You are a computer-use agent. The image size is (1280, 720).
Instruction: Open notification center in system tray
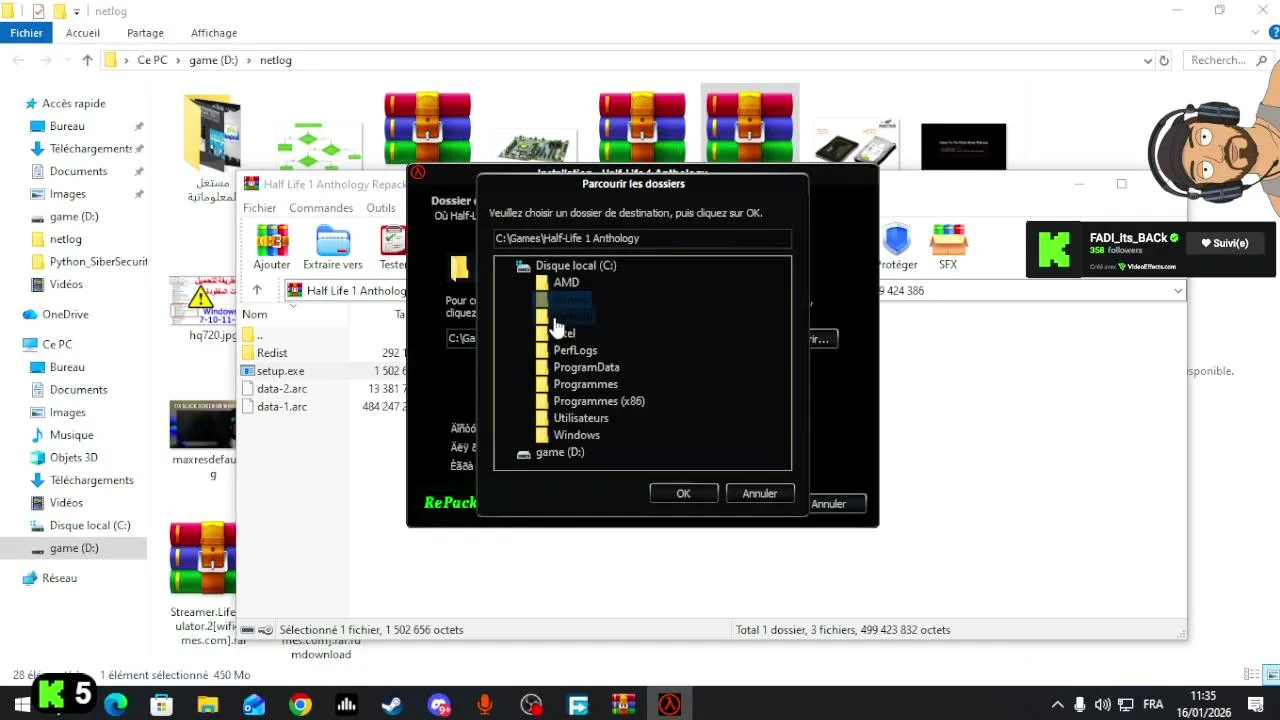(x=1256, y=705)
